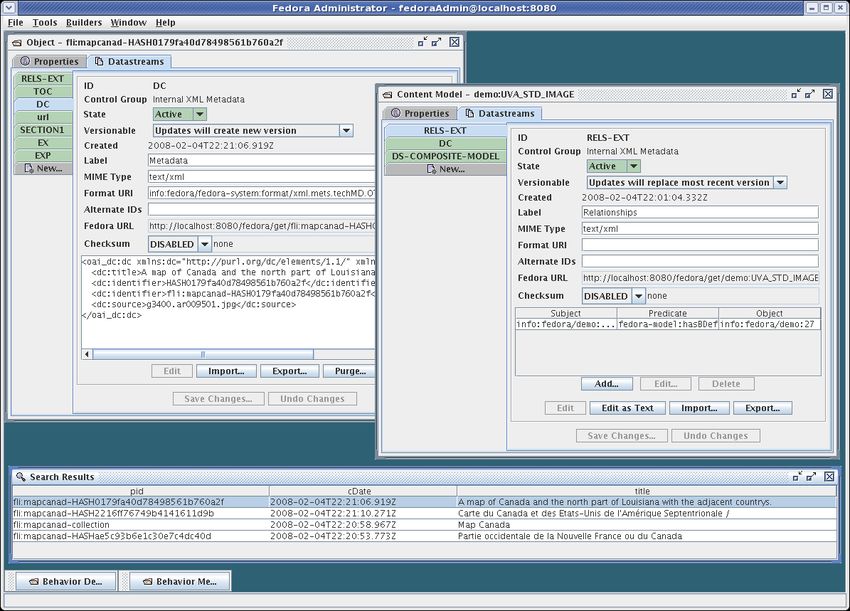Click iconify icon in Content Model window
This screenshot has width=850, height=611.
796,94
